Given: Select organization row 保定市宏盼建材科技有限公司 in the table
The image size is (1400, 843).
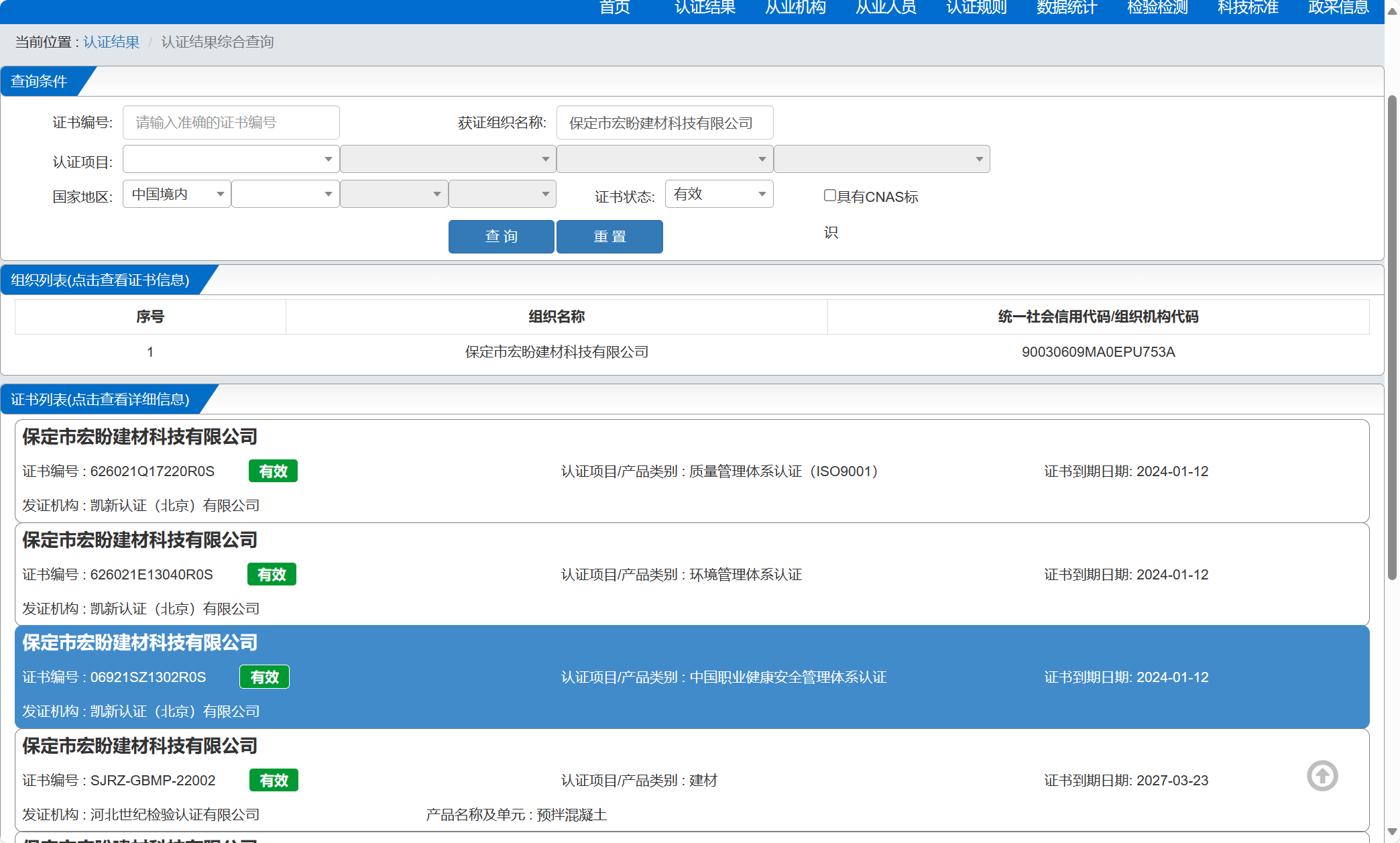Looking at the screenshot, I should [692, 352].
